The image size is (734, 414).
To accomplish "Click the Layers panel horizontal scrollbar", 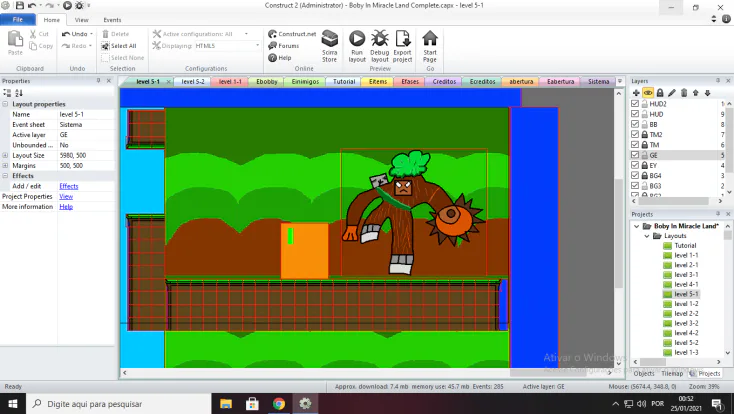I will (x=675, y=201).
